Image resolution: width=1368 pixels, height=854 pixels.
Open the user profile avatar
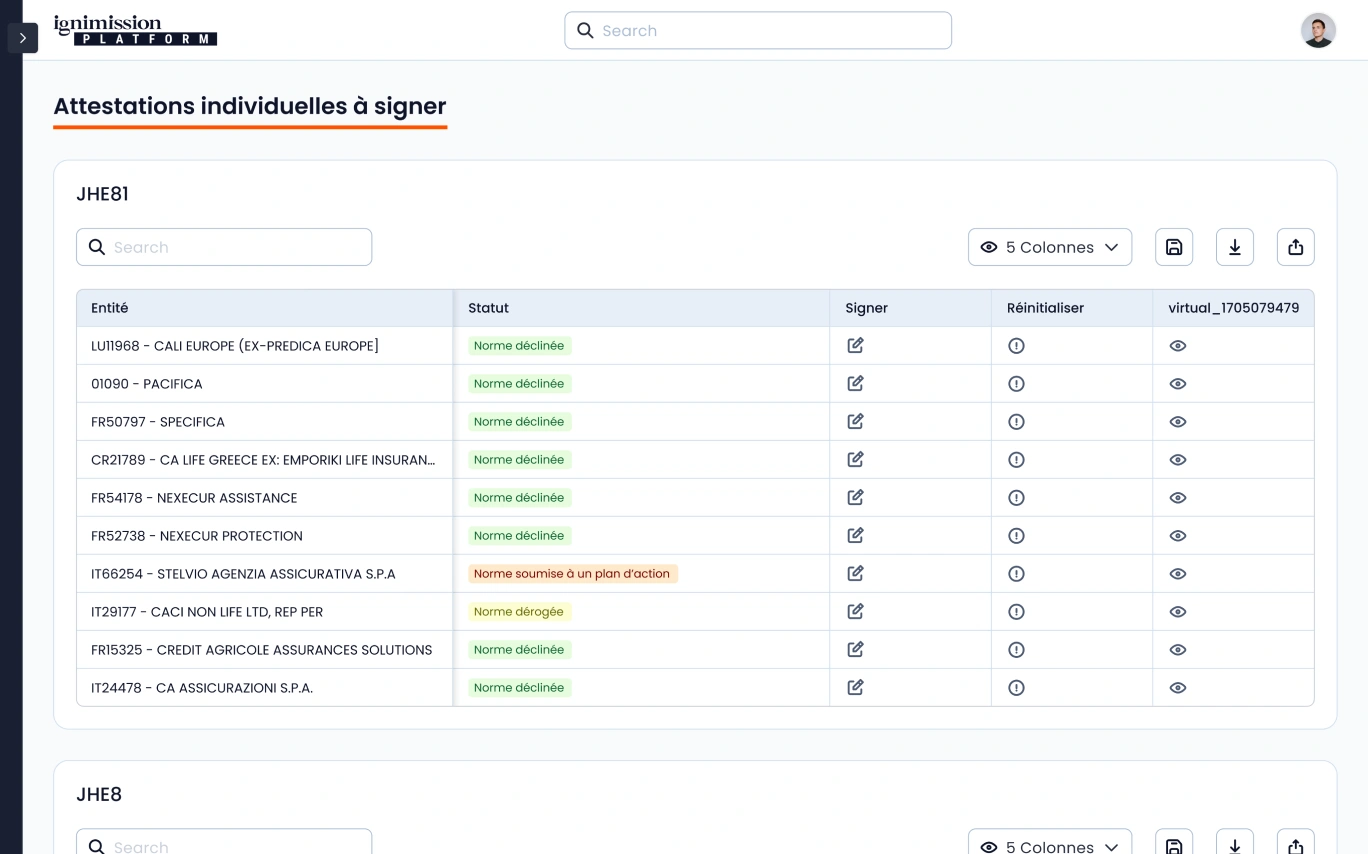[1318, 30]
